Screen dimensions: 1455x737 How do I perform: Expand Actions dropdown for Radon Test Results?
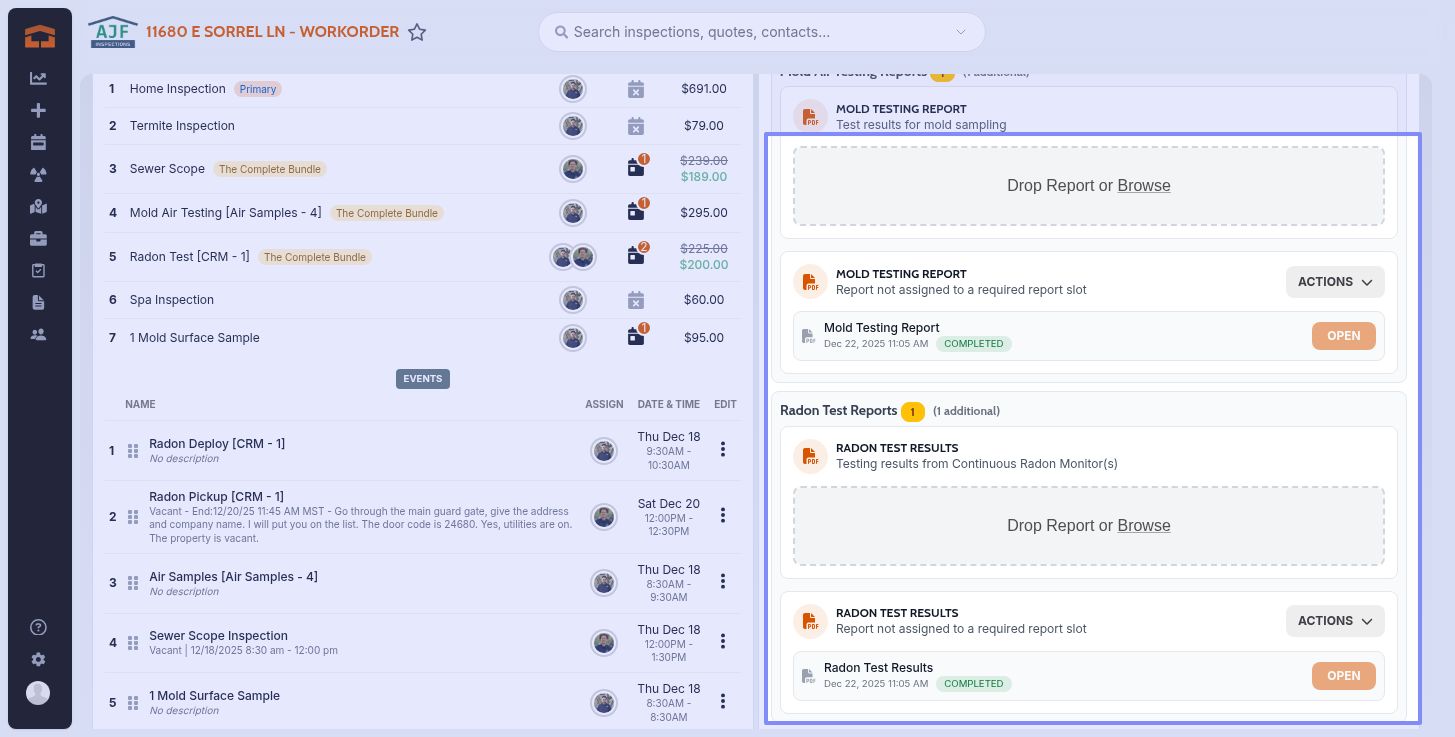(x=1334, y=621)
